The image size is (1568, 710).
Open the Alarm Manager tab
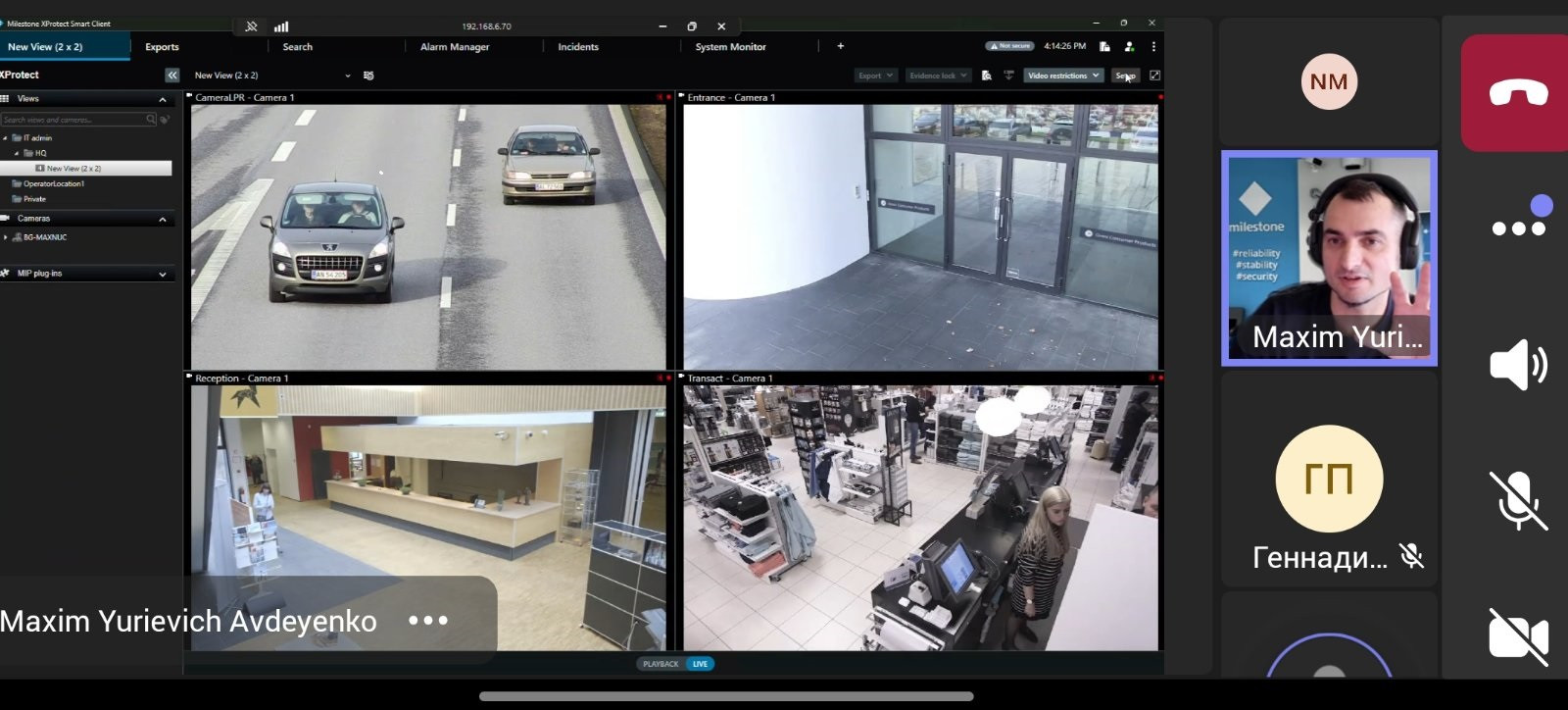pyautogui.click(x=455, y=47)
